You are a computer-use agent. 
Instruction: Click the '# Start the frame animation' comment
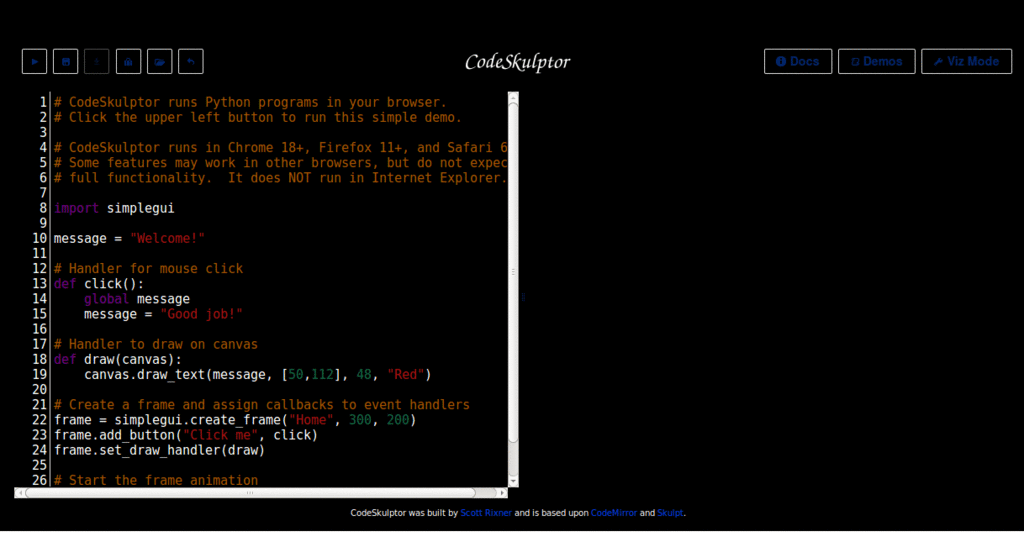pyautogui.click(x=155, y=481)
